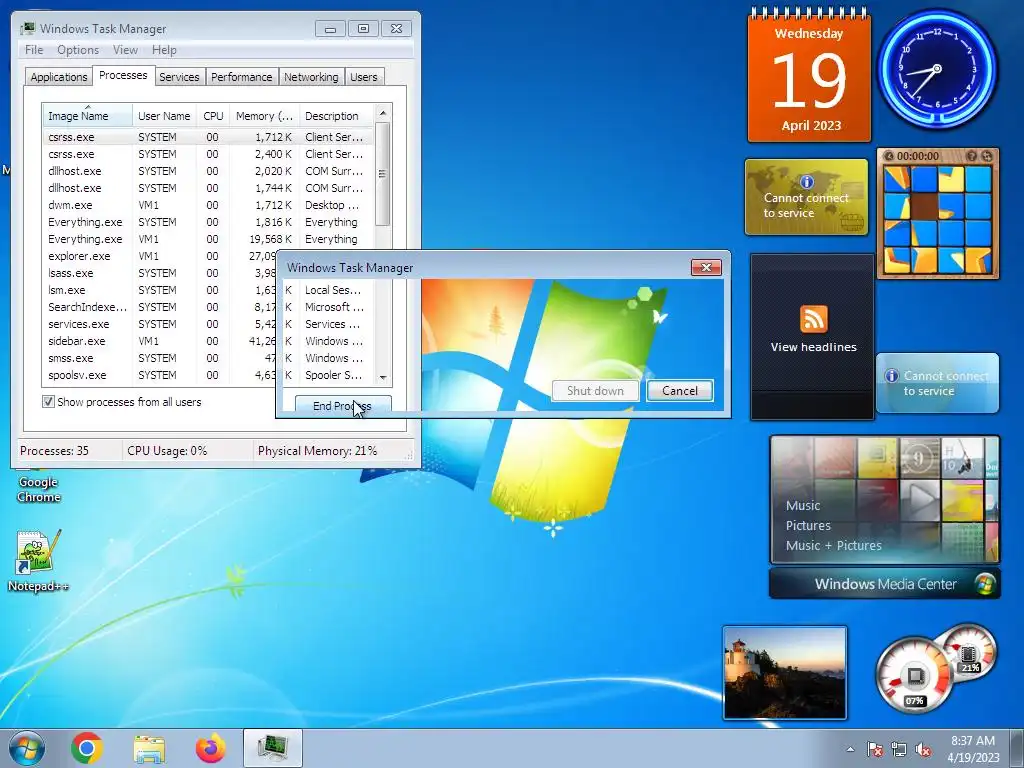Viewport: 1024px width, 768px height.
Task: Close the Windows Task Manager warning dialog
Action: (705, 267)
